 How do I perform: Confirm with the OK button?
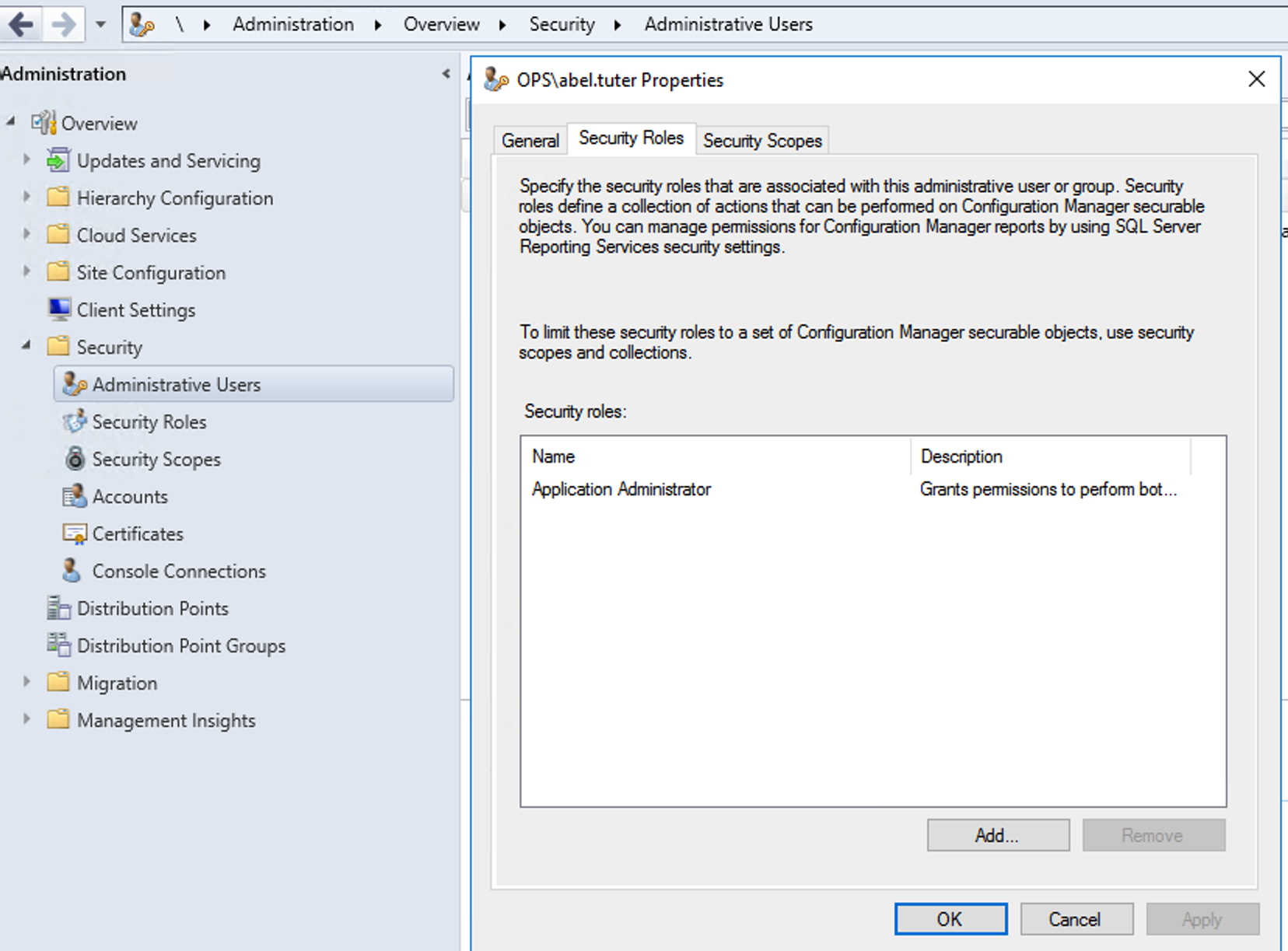[x=950, y=919]
